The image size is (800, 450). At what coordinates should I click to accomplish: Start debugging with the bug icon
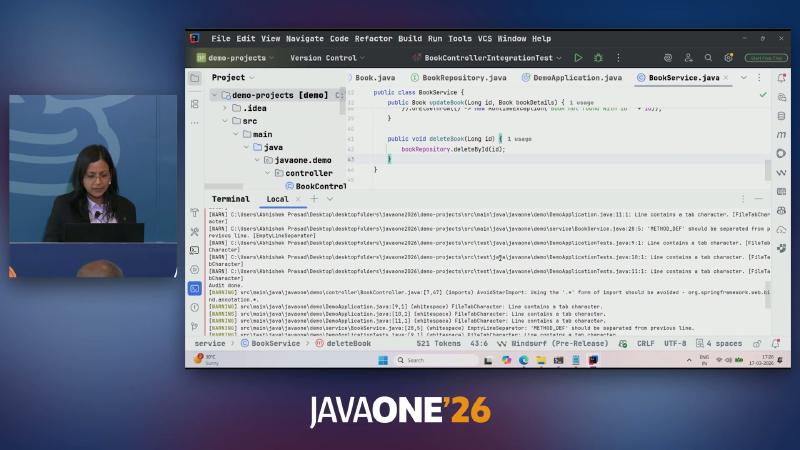pyautogui.click(x=598, y=58)
